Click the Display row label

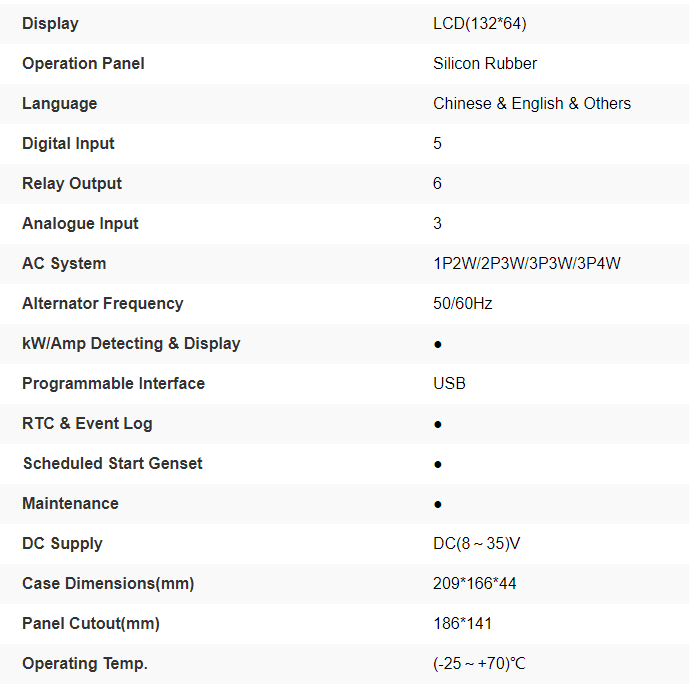pyautogui.click(x=50, y=23)
